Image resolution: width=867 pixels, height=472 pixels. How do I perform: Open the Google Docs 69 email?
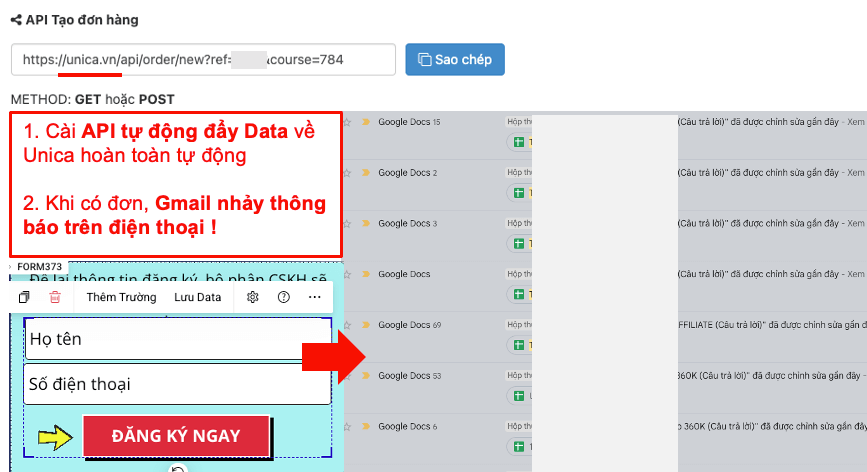409,325
